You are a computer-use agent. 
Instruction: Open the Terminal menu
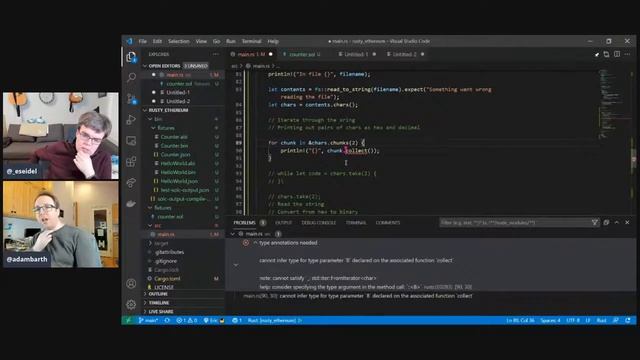[x=251, y=41]
